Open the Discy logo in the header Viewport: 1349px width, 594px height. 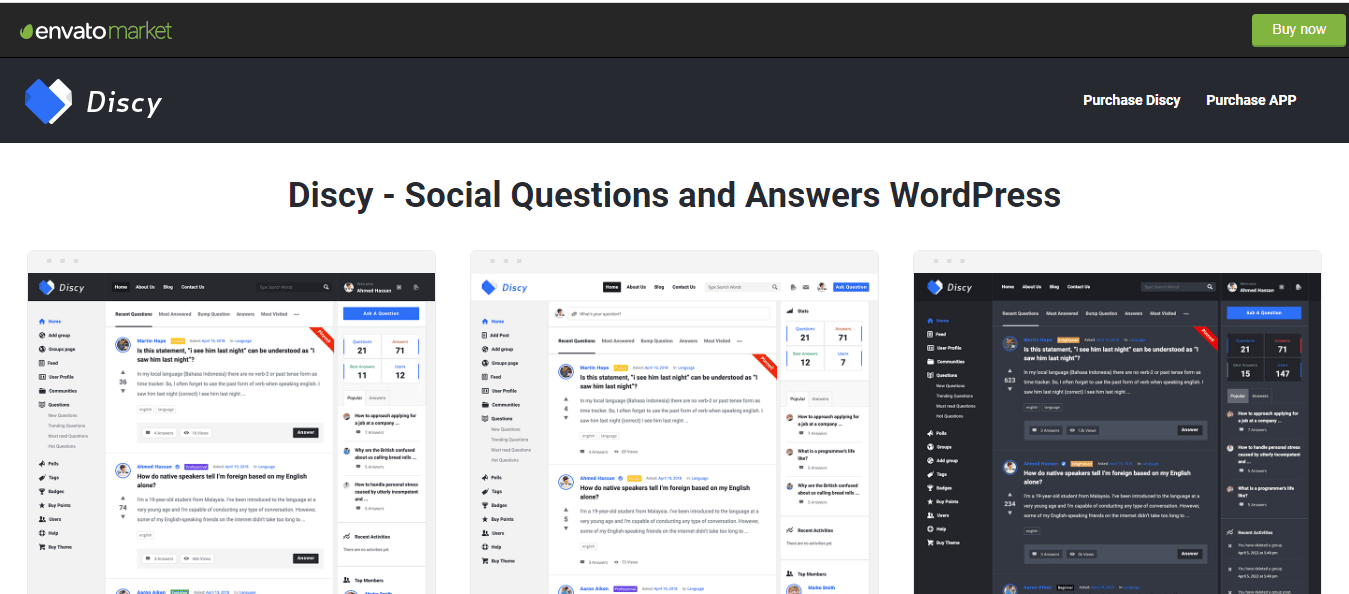click(94, 100)
